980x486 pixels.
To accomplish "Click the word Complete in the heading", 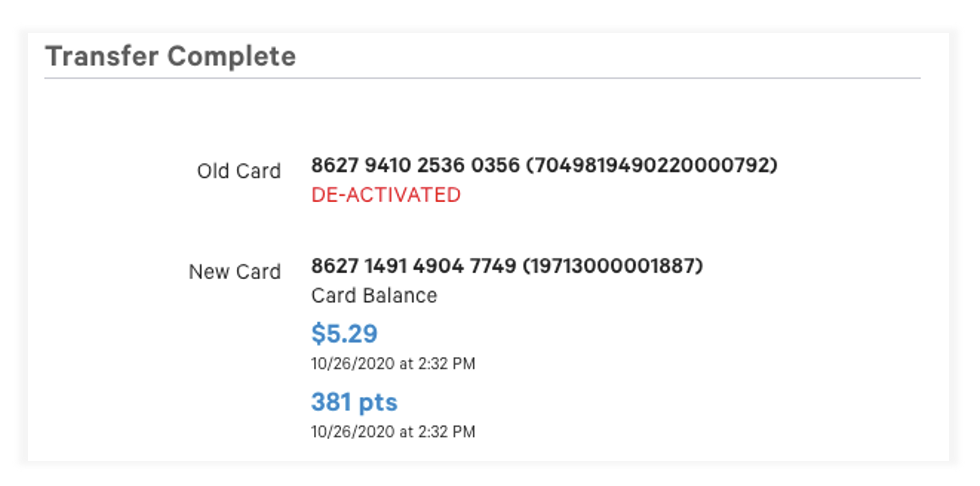I will pyautogui.click(x=232, y=56).
